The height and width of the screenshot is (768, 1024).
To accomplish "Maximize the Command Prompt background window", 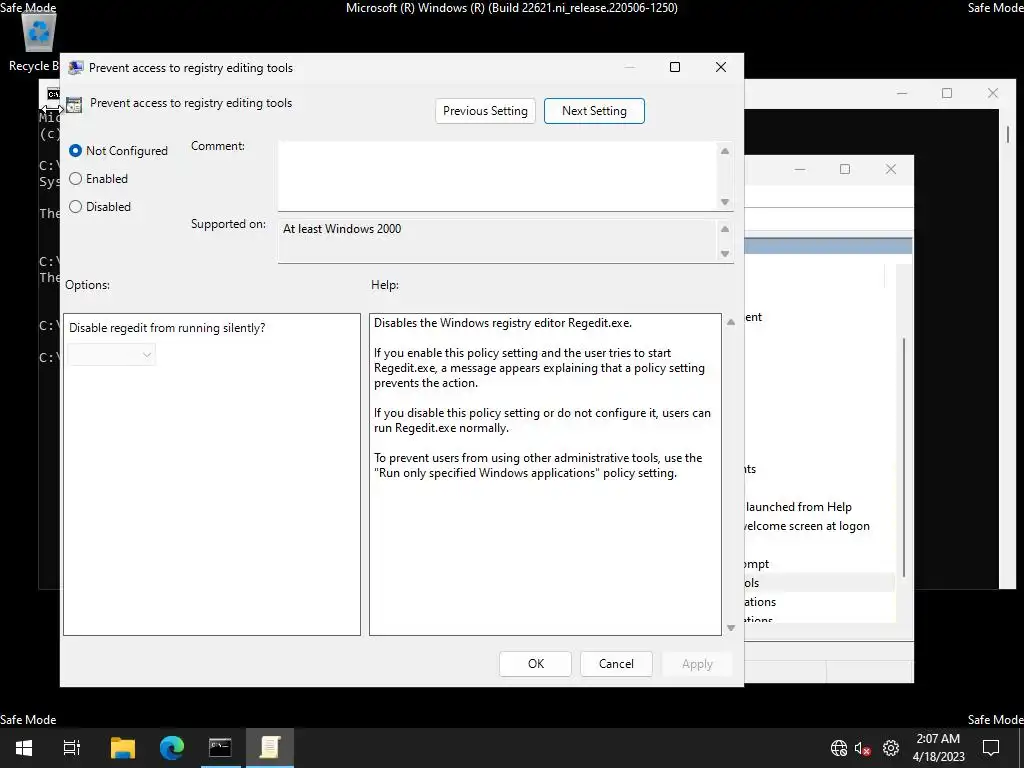I will [x=947, y=93].
